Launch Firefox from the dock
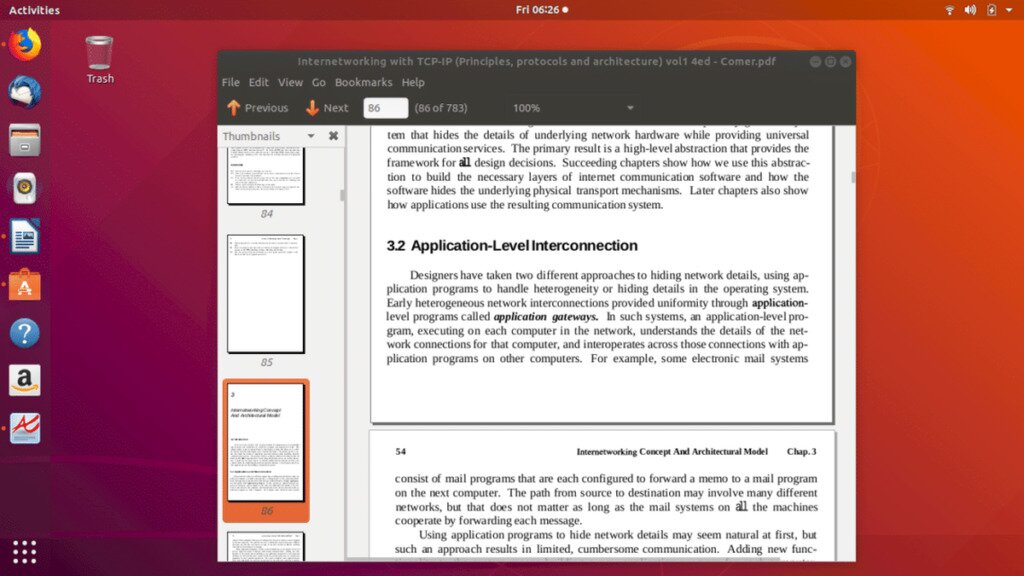The height and width of the screenshot is (576, 1024). click(24, 44)
